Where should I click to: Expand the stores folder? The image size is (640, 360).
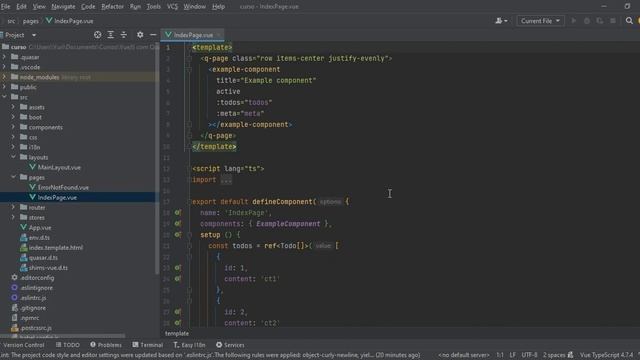pyautogui.click(x=13, y=218)
